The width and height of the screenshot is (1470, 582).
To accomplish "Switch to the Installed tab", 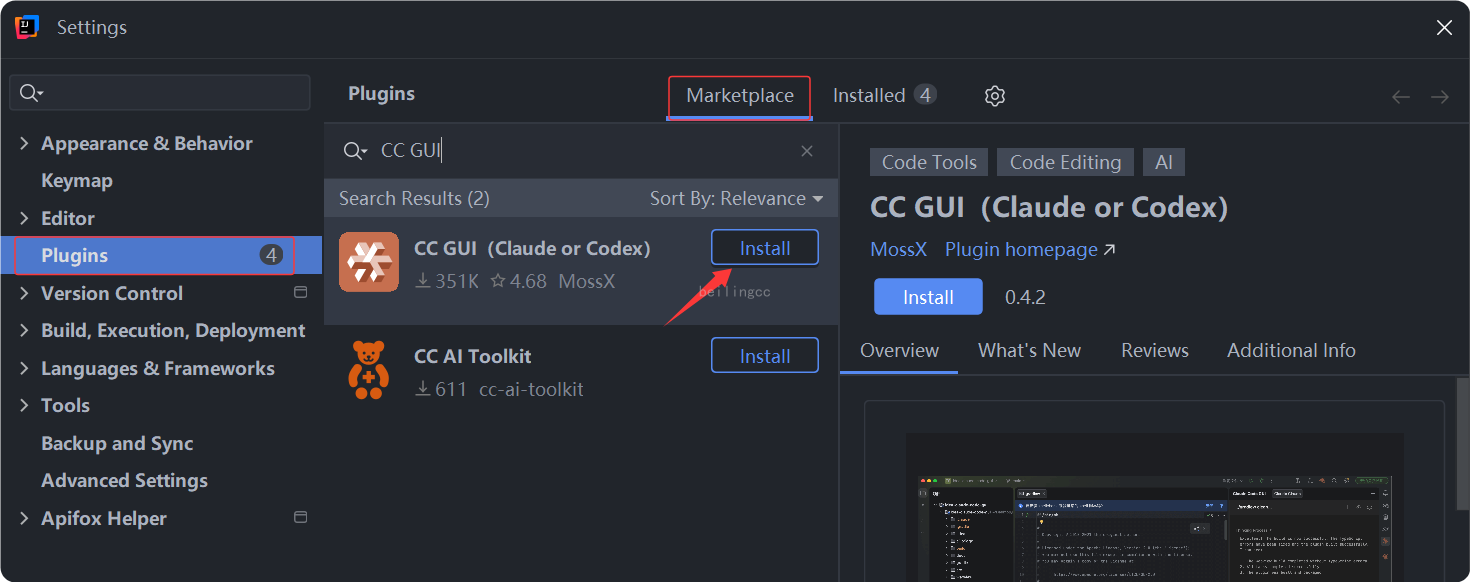I will pos(885,95).
